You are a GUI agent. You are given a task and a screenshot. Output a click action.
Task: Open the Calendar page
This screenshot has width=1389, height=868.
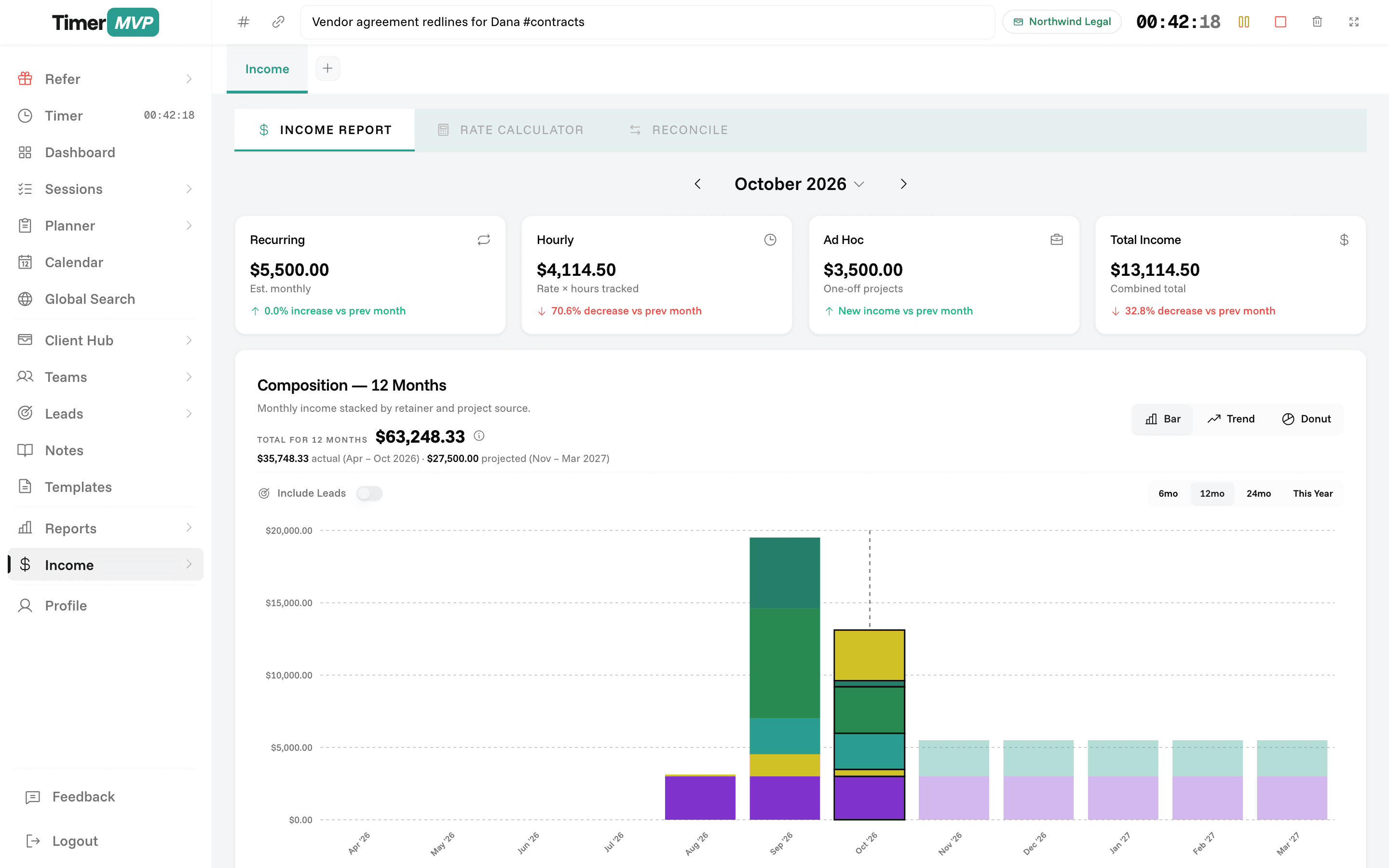point(106,262)
